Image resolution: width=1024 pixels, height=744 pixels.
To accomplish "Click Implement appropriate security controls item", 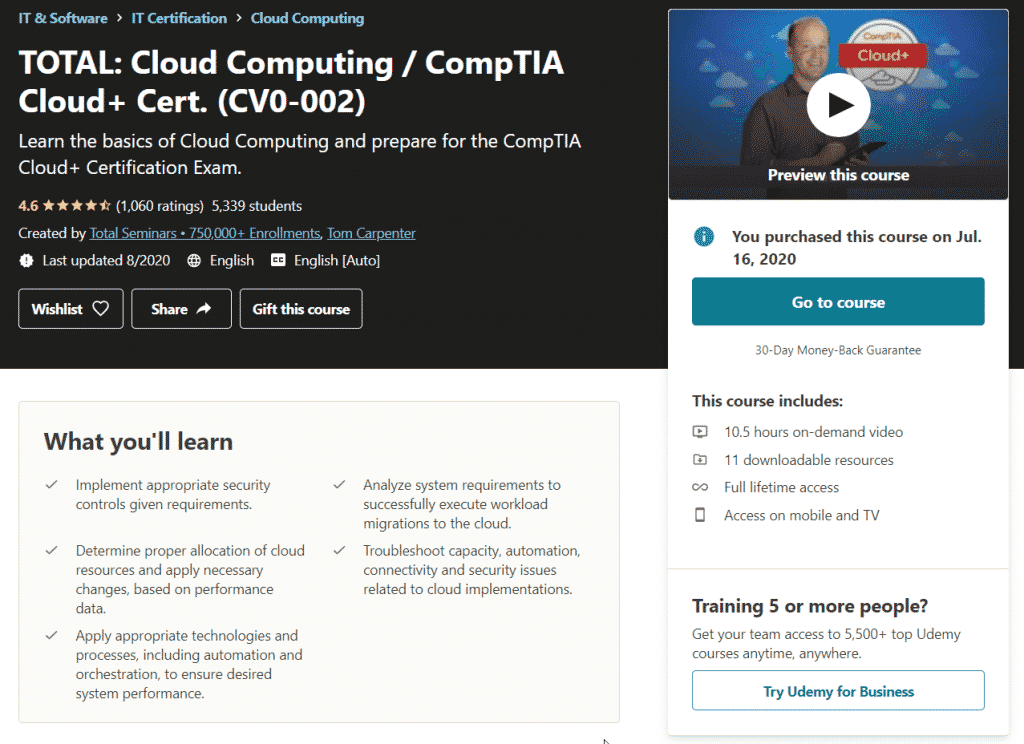I will click(173, 494).
